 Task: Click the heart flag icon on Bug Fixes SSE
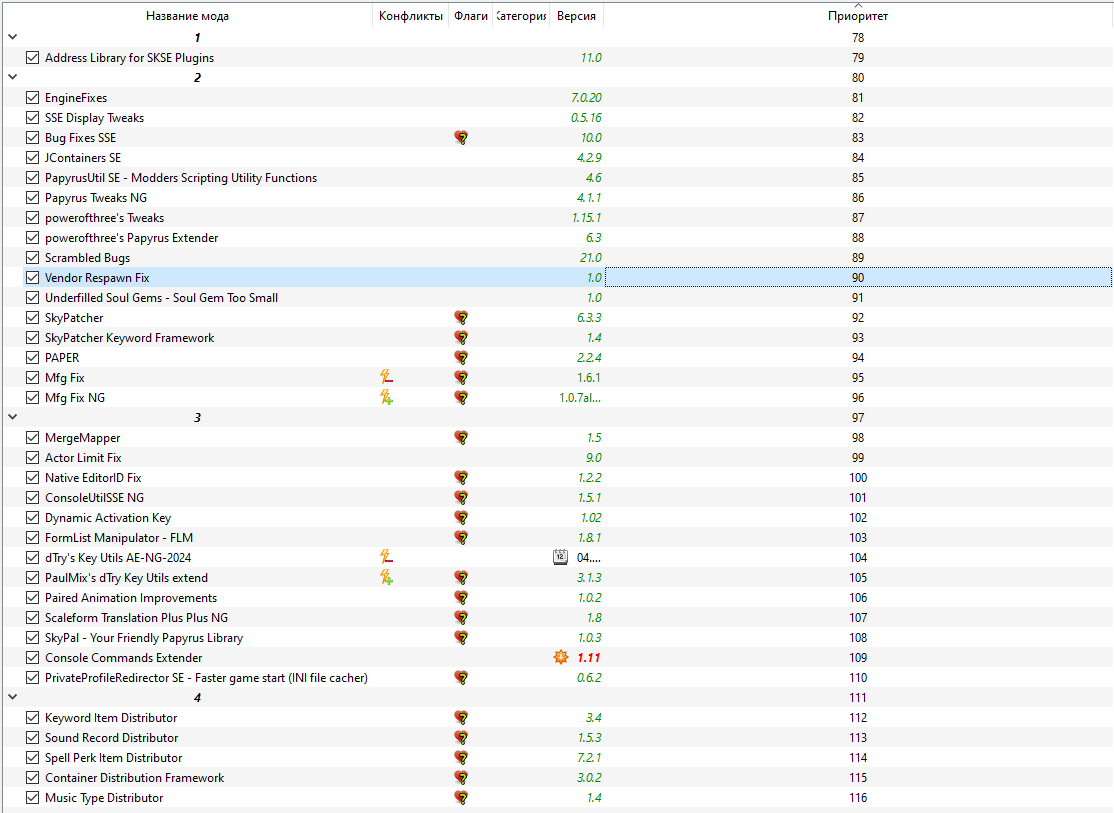coord(461,138)
